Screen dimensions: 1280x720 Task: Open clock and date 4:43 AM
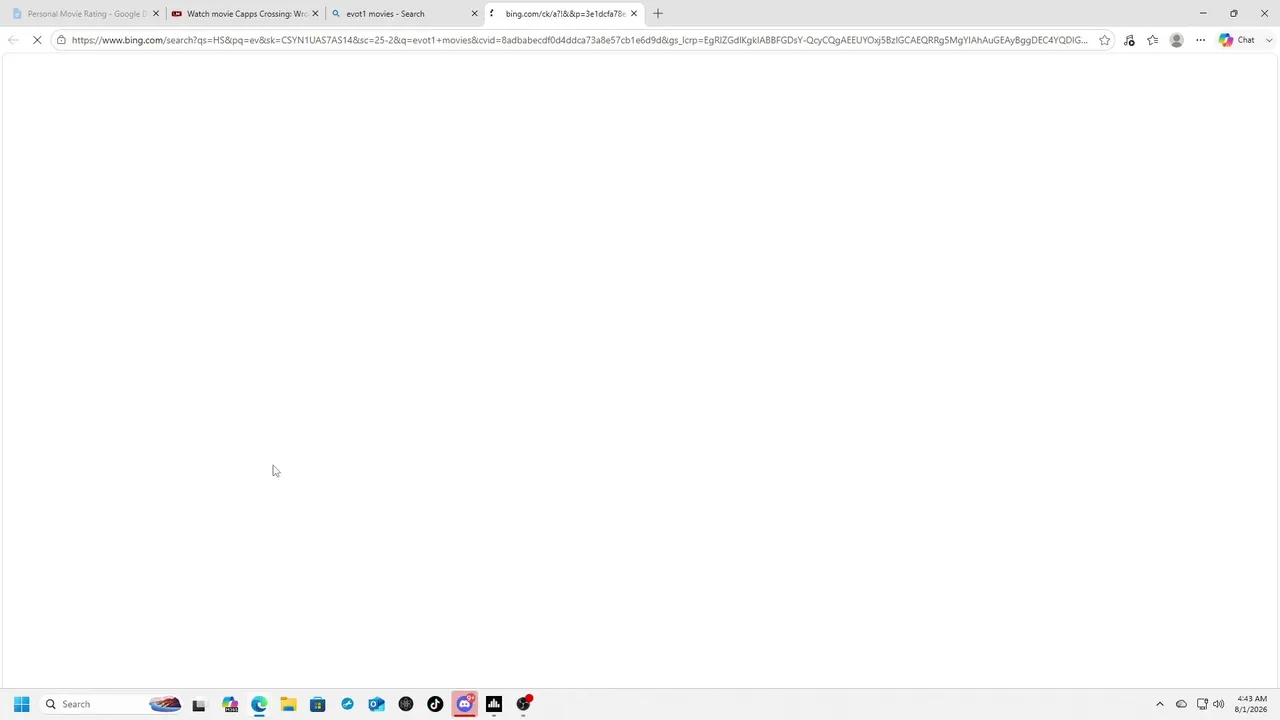tap(1252, 704)
